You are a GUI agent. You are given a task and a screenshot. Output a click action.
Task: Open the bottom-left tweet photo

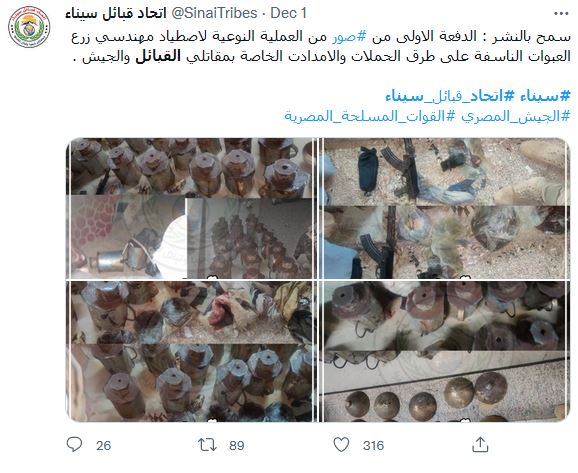click(x=191, y=351)
